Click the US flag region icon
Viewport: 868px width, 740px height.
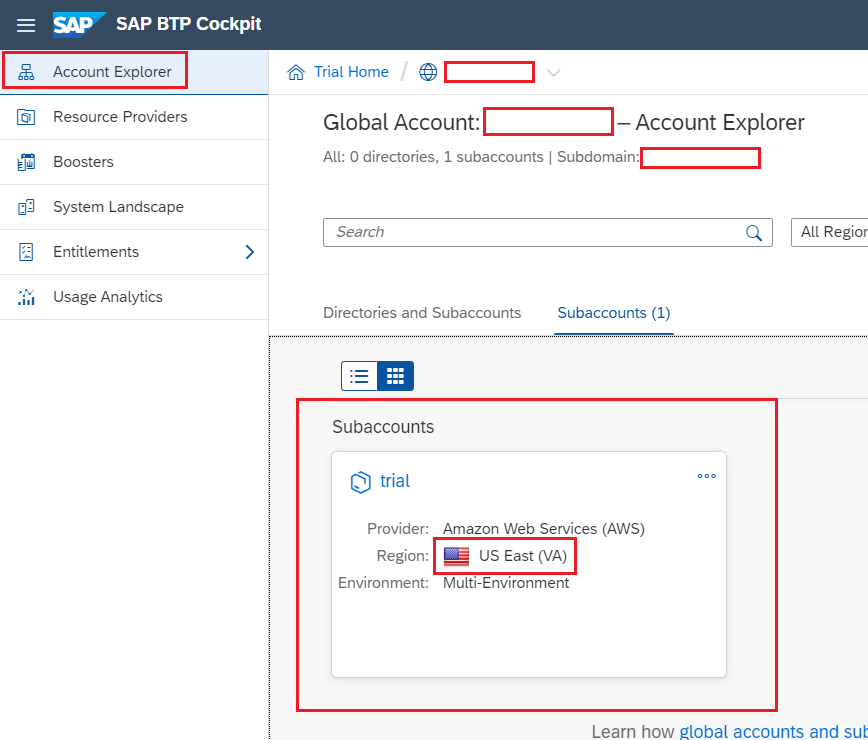coord(456,556)
